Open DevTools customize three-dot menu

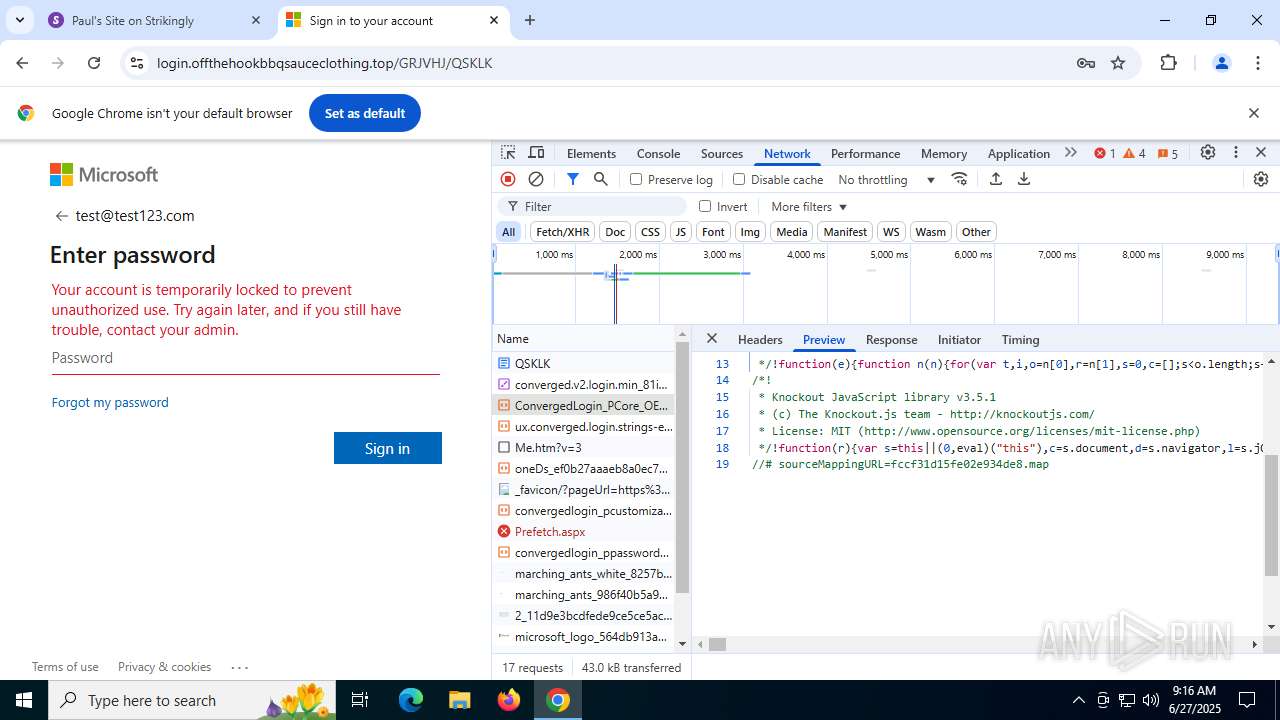click(1236, 153)
